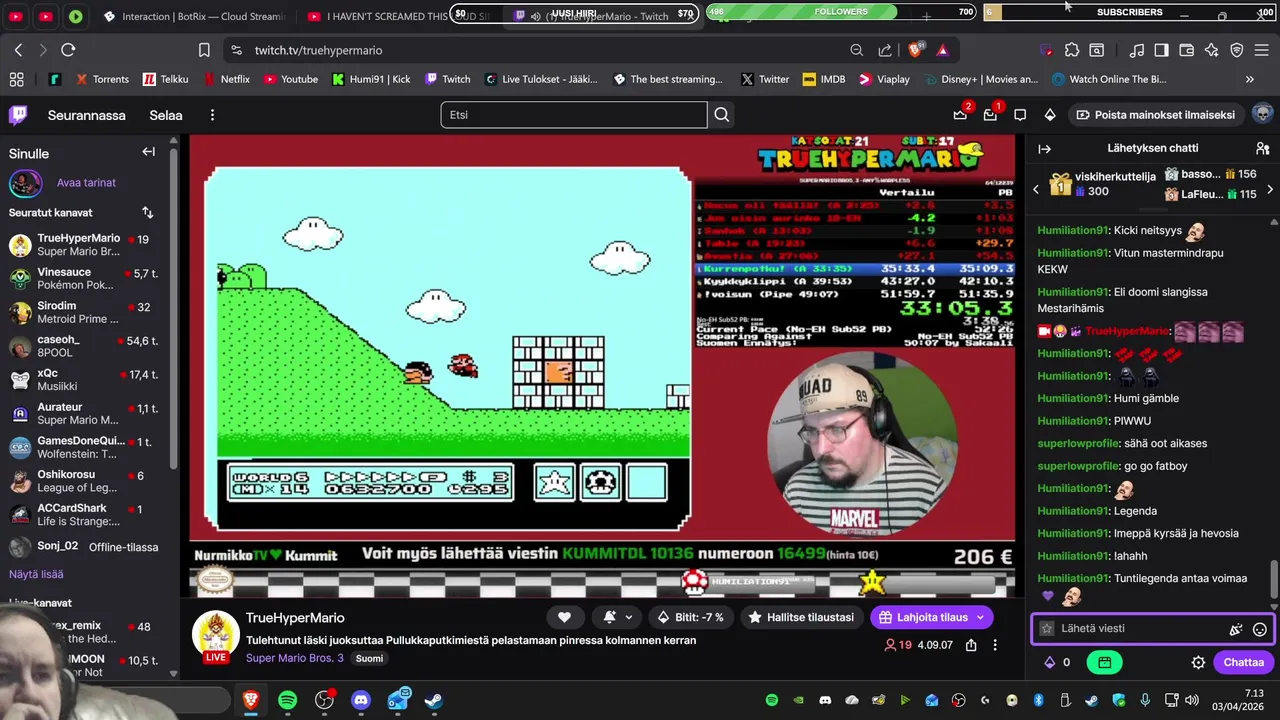1280x720 pixels.
Task: Open the chat settings gear icon
Action: (1198, 662)
